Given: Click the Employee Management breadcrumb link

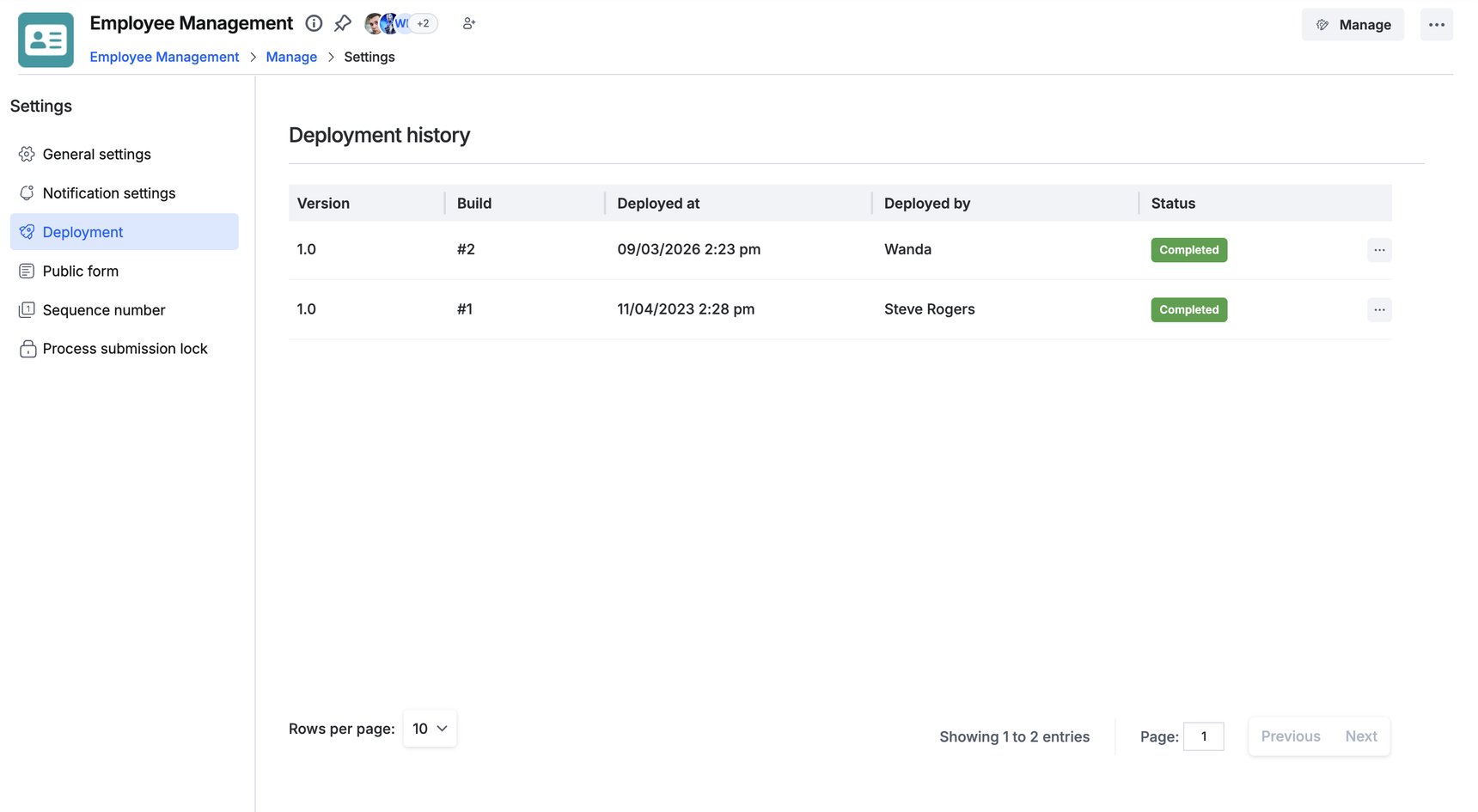Looking at the screenshot, I should (164, 57).
